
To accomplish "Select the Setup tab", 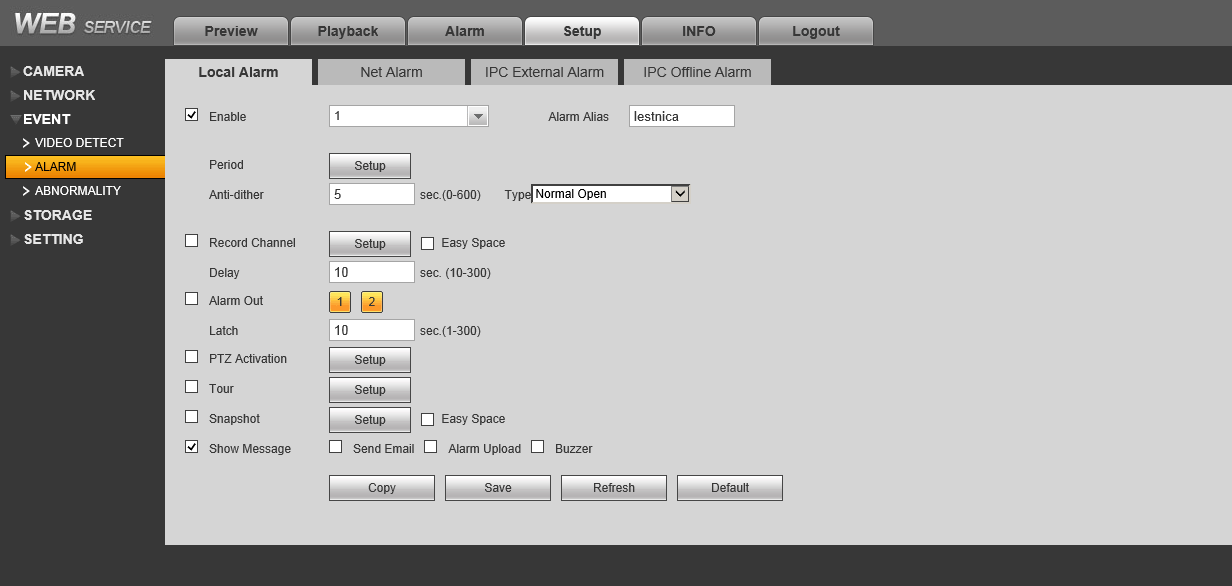I will pyautogui.click(x=582, y=31).
